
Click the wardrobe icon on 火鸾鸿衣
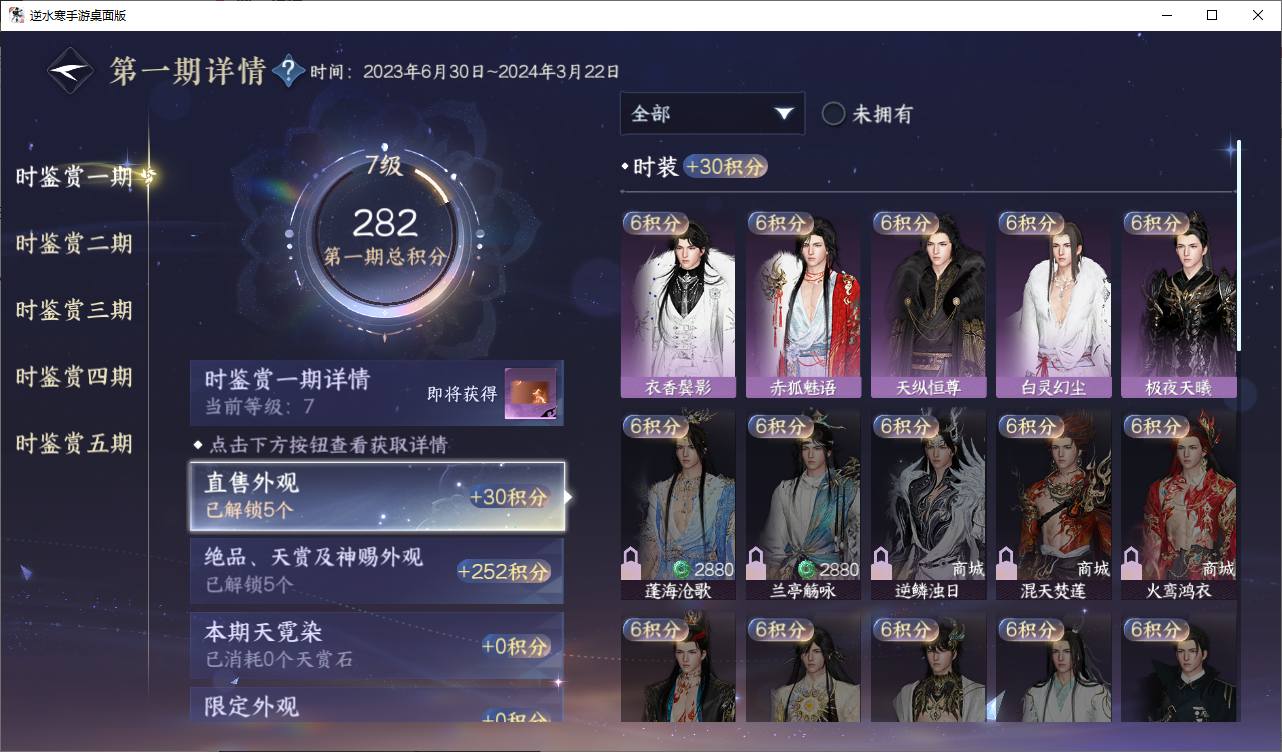coord(1131,563)
